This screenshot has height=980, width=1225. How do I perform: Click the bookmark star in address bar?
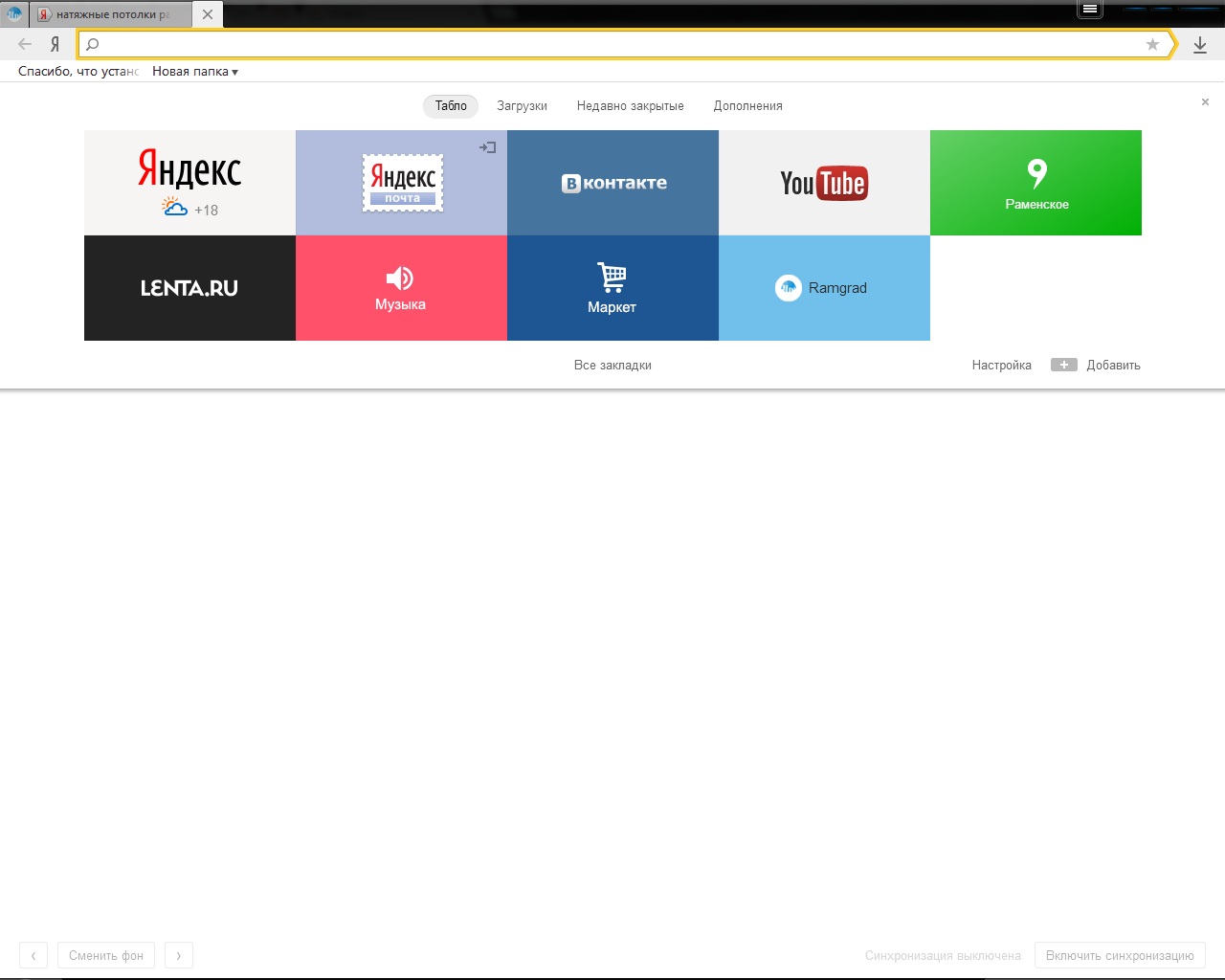pyautogui.click(x=1152, y=44)
